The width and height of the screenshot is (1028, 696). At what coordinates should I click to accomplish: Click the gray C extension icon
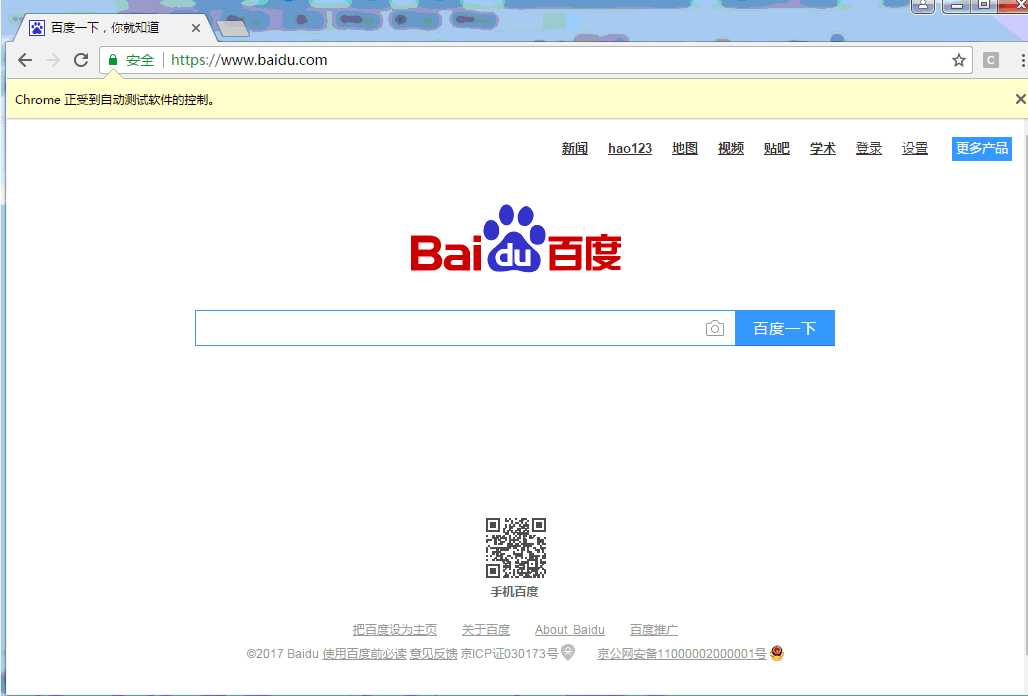pyautogui.click(x=991, y=60)
